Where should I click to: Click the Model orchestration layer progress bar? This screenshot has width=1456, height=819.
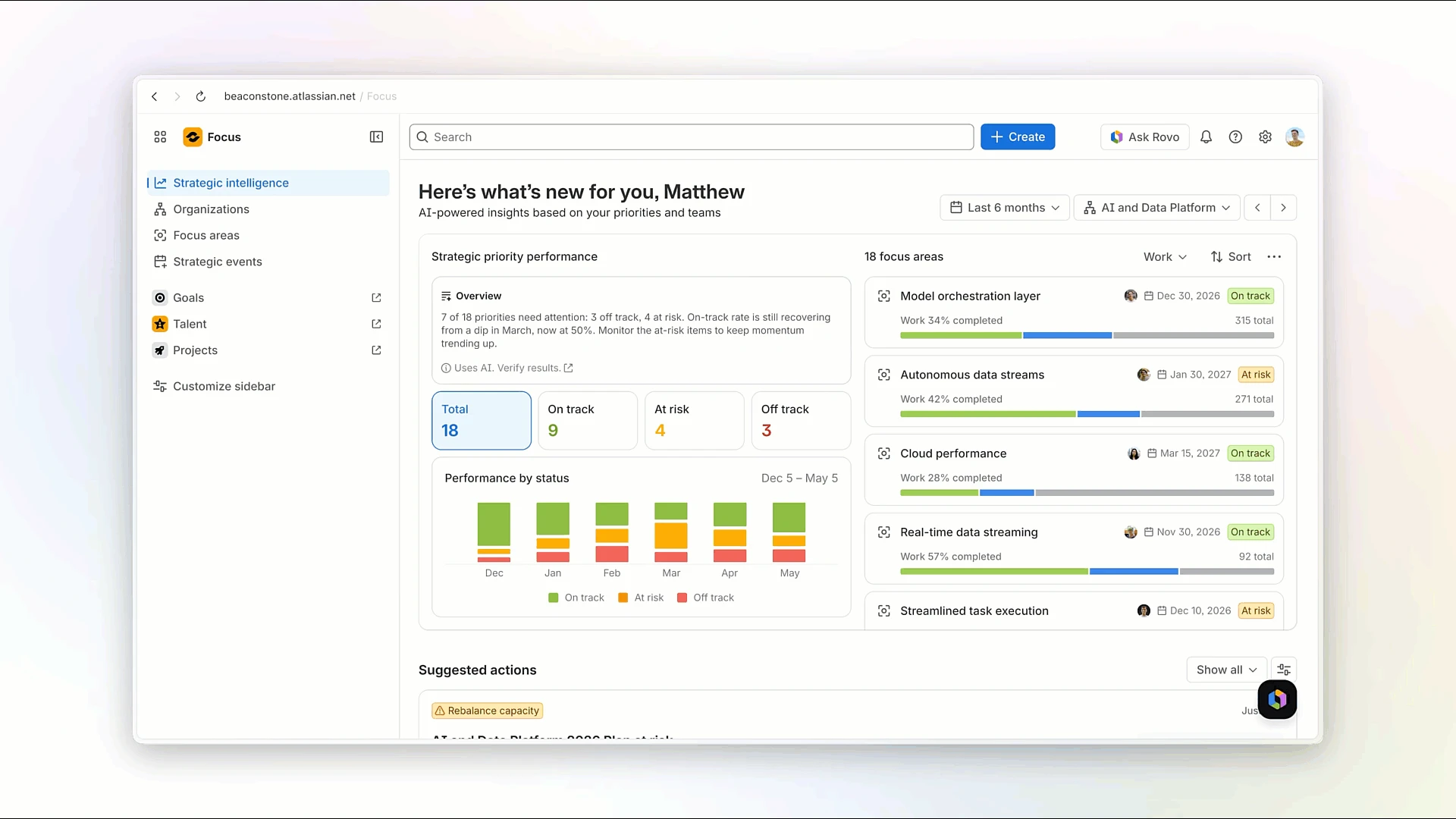(x=1087, y=335)
